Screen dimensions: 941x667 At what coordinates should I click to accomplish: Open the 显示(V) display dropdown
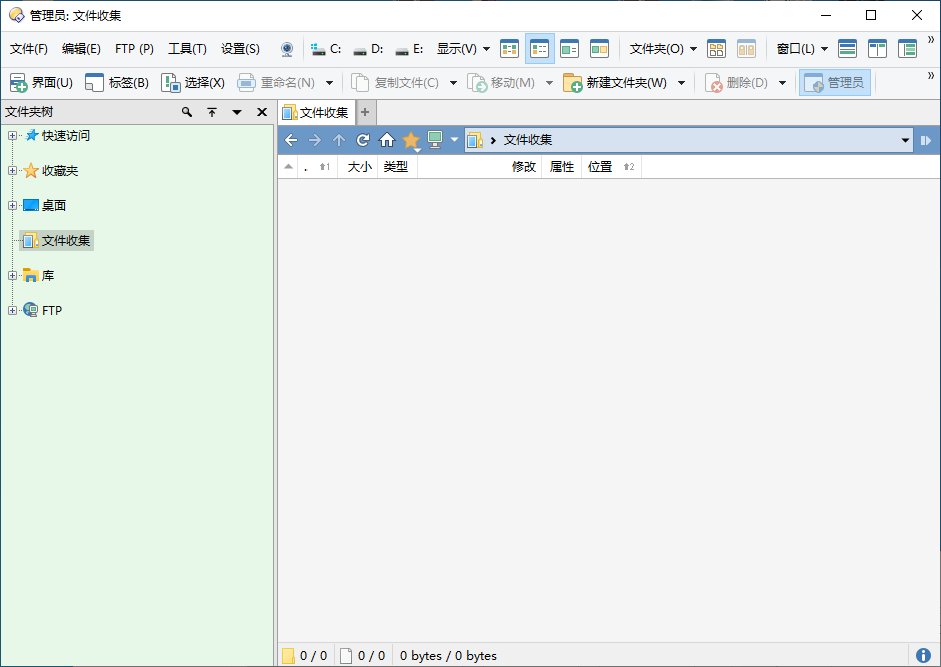click(x=457, y=48)
